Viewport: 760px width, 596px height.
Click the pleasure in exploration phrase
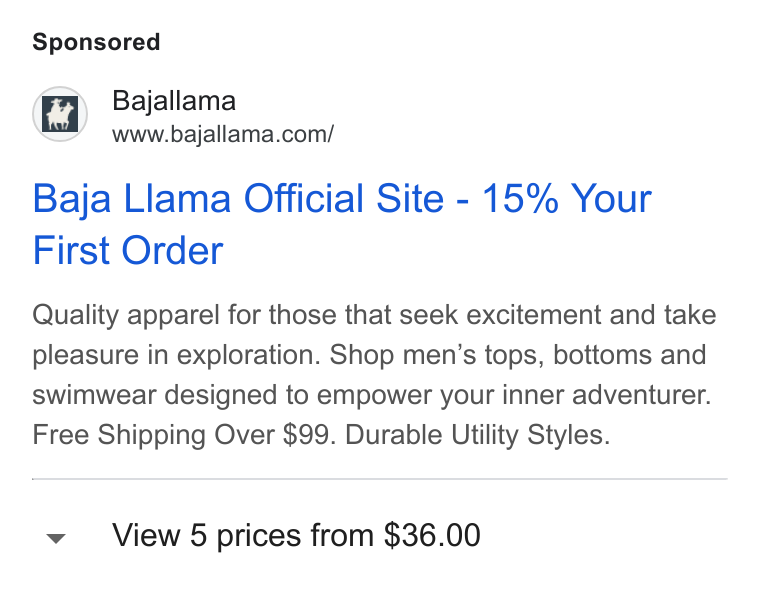[176, 355]
